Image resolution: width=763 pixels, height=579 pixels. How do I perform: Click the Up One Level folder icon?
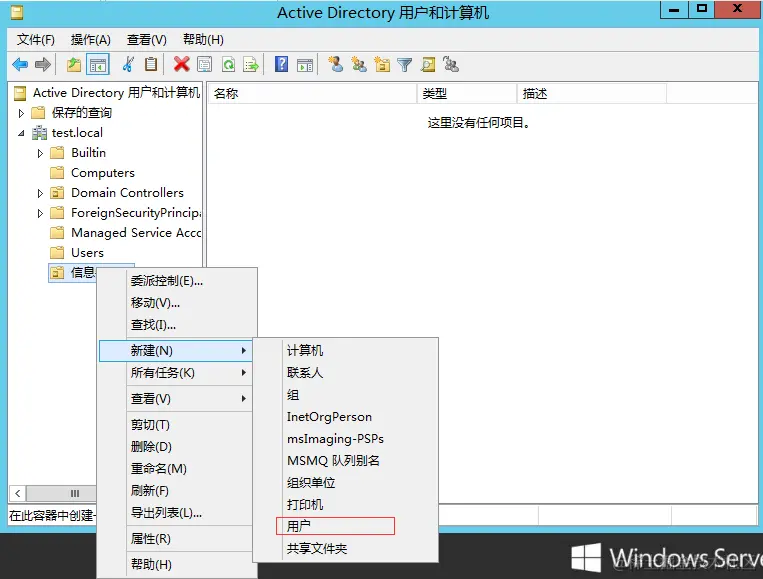pyautogui.click(x=74, y=64)
